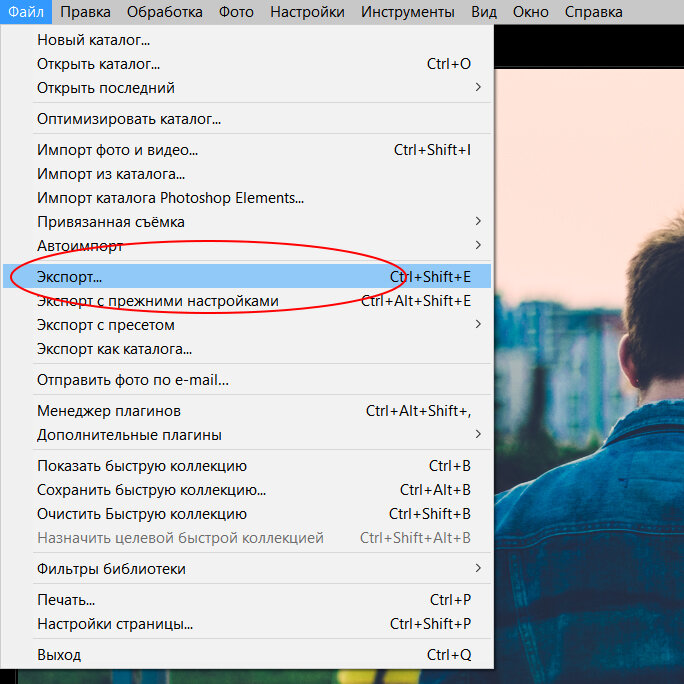The width and height of the screenshot is (684, 684).
Task: Expand Открыть последний submenu
Action: pos(247,88)
